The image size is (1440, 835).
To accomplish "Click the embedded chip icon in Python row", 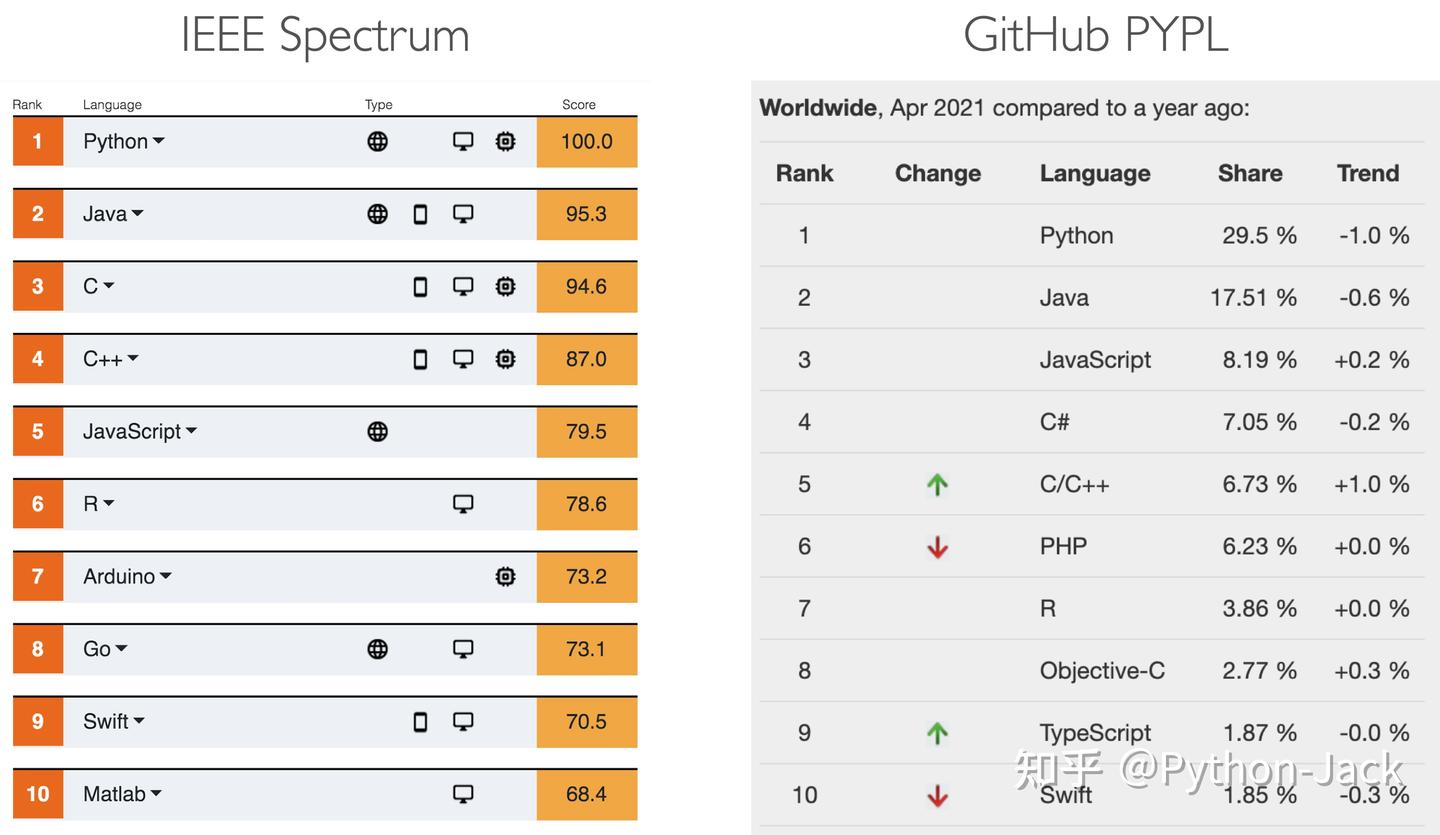I will point(506,142).
